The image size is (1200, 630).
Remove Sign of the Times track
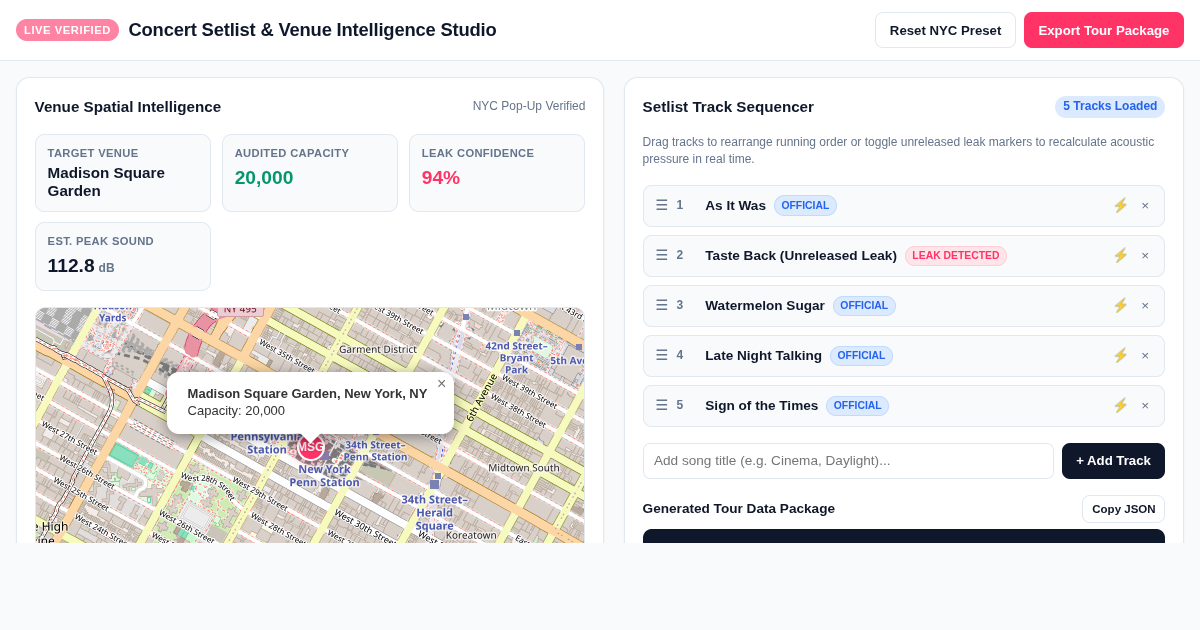tap(1145, 405)
